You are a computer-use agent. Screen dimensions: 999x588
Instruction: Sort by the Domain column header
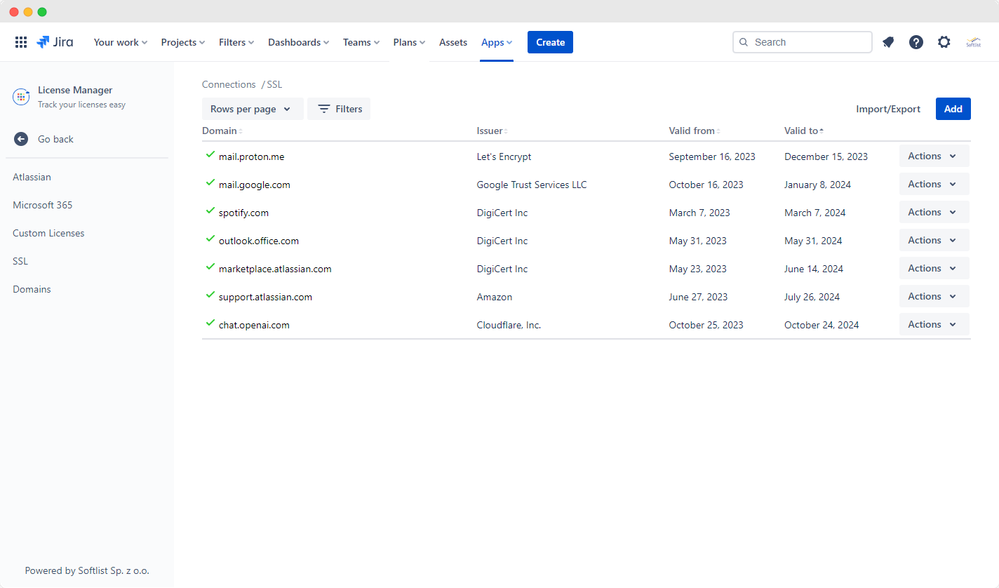[x=222, y=131]
